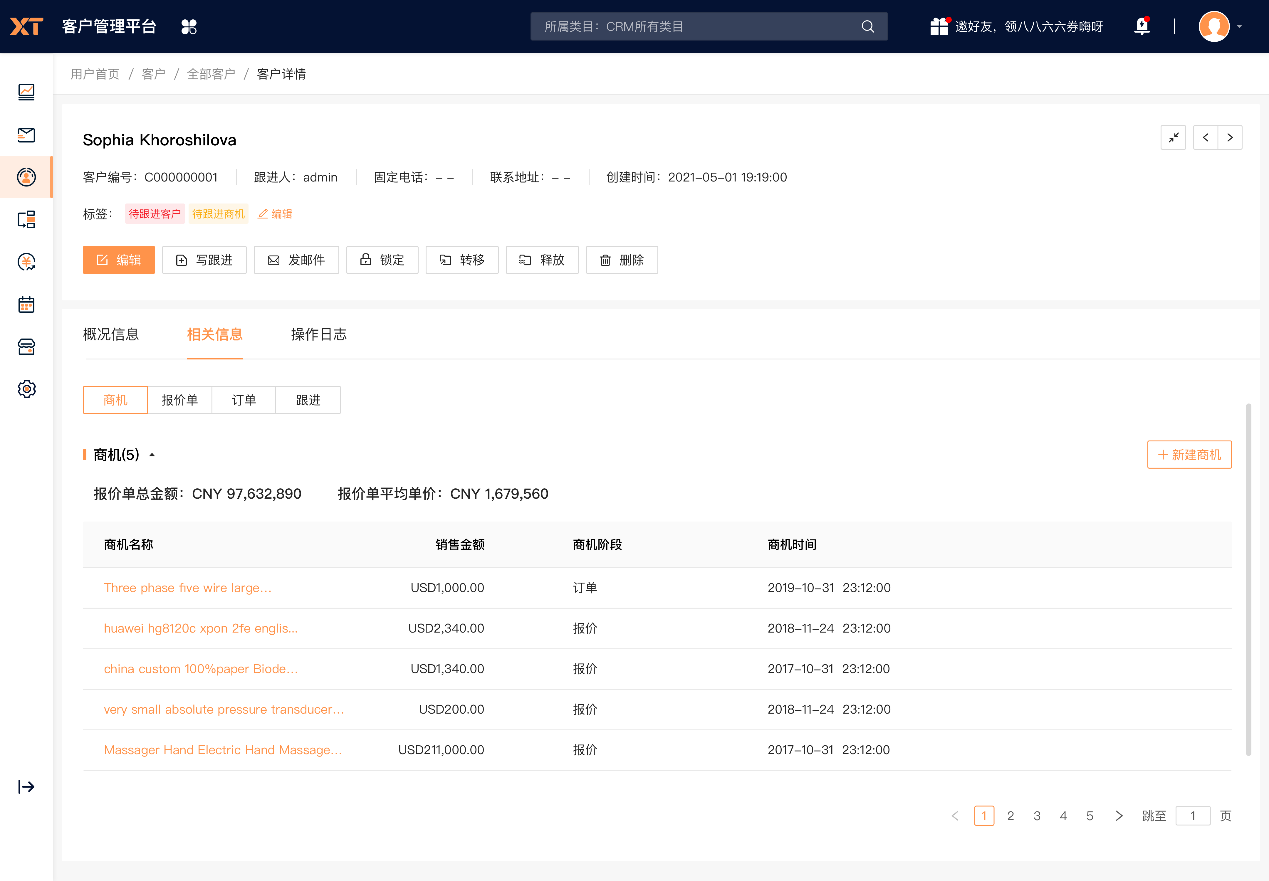Open the avatar dropdown menu
1269x881 pixels.
tap(1215, 26)
